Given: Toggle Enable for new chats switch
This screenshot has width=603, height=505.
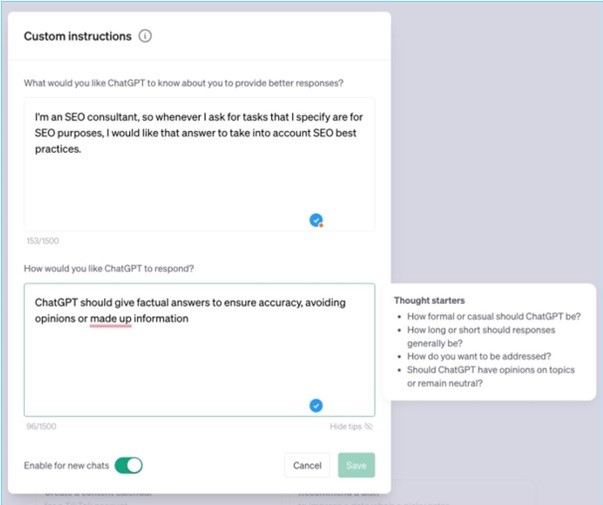Looking at the screenshot, I should coord(128,465).
